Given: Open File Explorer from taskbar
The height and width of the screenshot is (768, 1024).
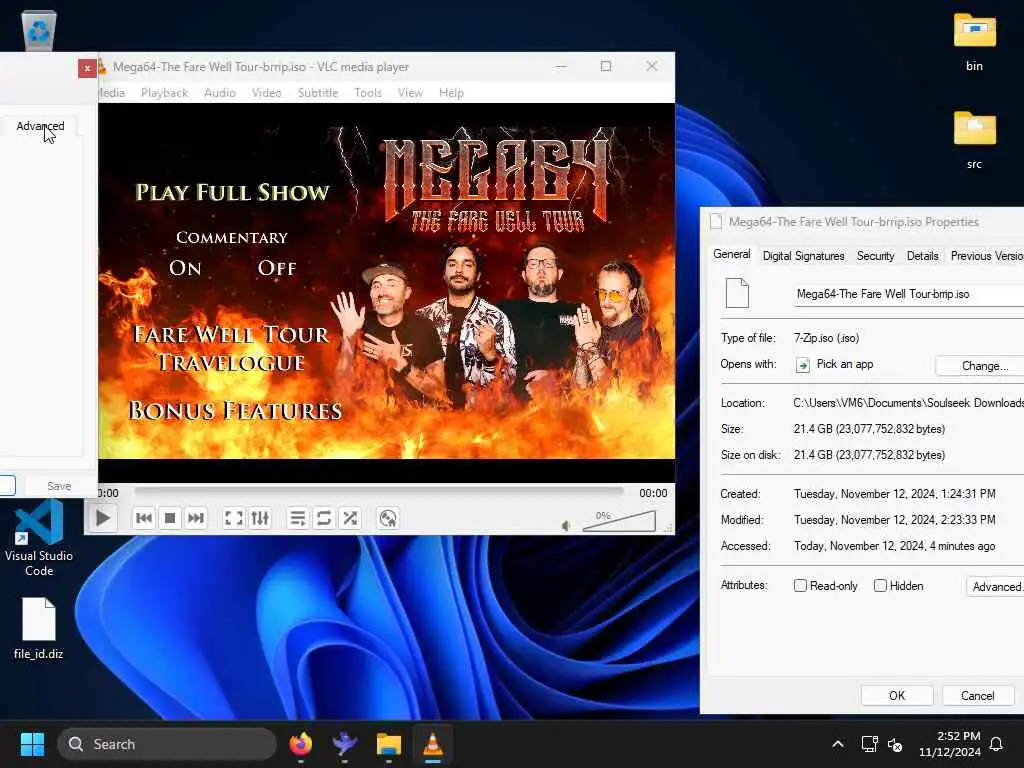Looking at the screenshot, I should (389, 744).
